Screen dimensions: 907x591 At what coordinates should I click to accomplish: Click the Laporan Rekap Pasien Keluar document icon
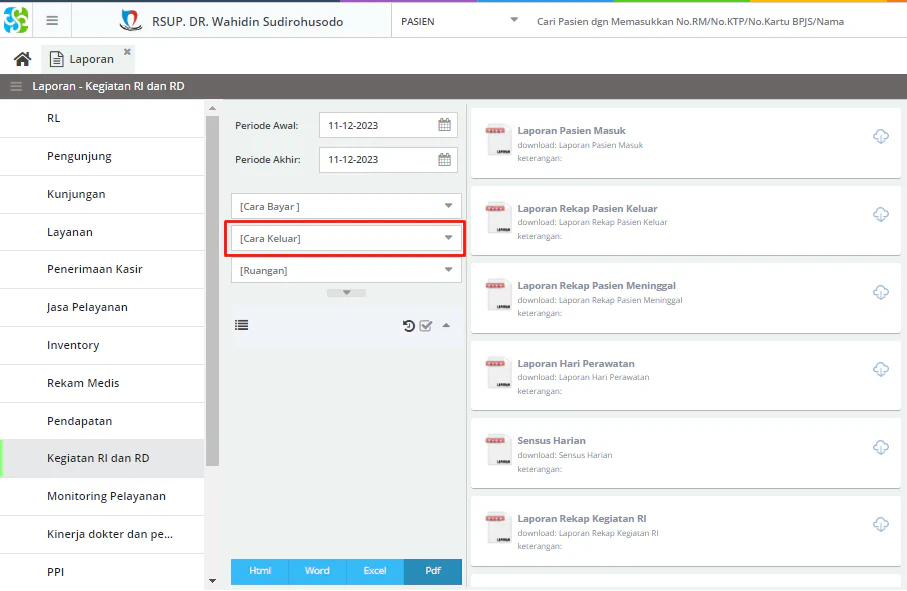498,217
